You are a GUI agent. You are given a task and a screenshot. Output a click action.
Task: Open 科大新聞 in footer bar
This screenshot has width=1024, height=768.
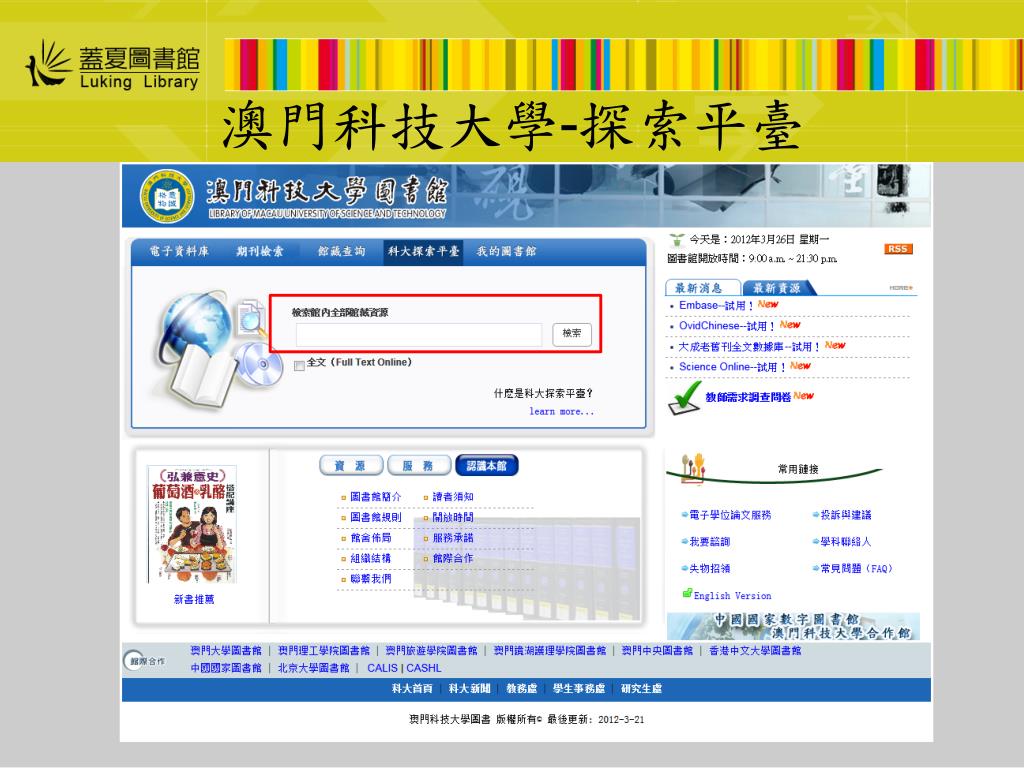[x=469, y=689]
